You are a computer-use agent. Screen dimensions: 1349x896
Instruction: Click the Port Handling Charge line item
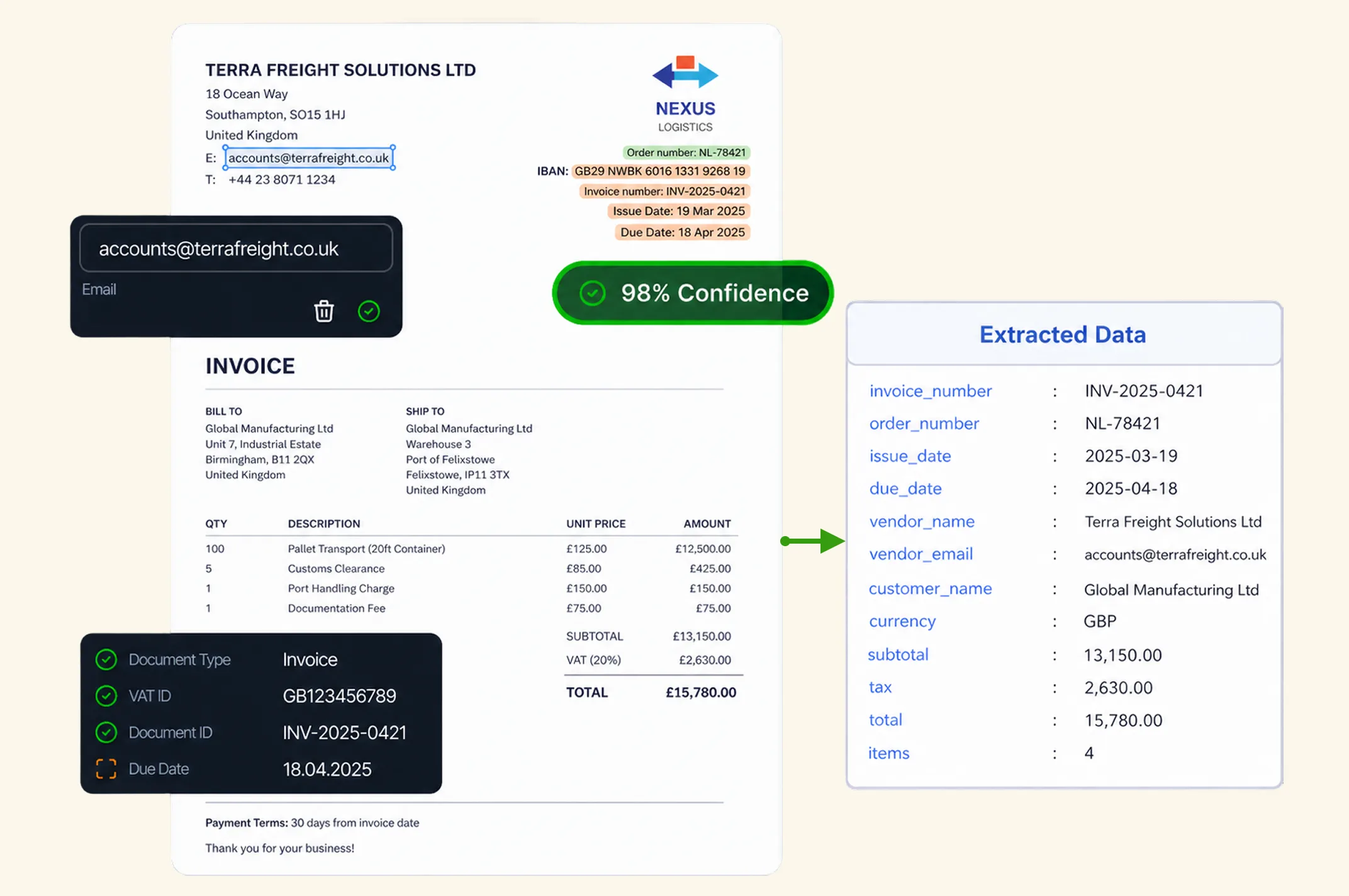[341, 588]
